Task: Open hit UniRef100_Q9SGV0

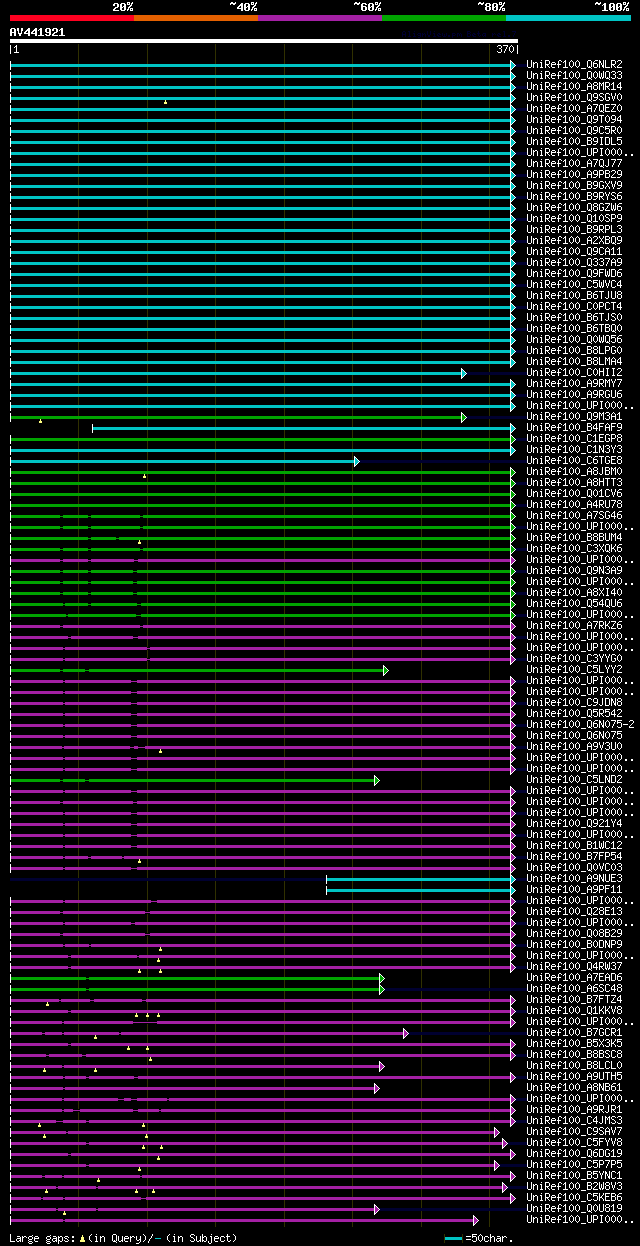Action: [x=574, y=98]
